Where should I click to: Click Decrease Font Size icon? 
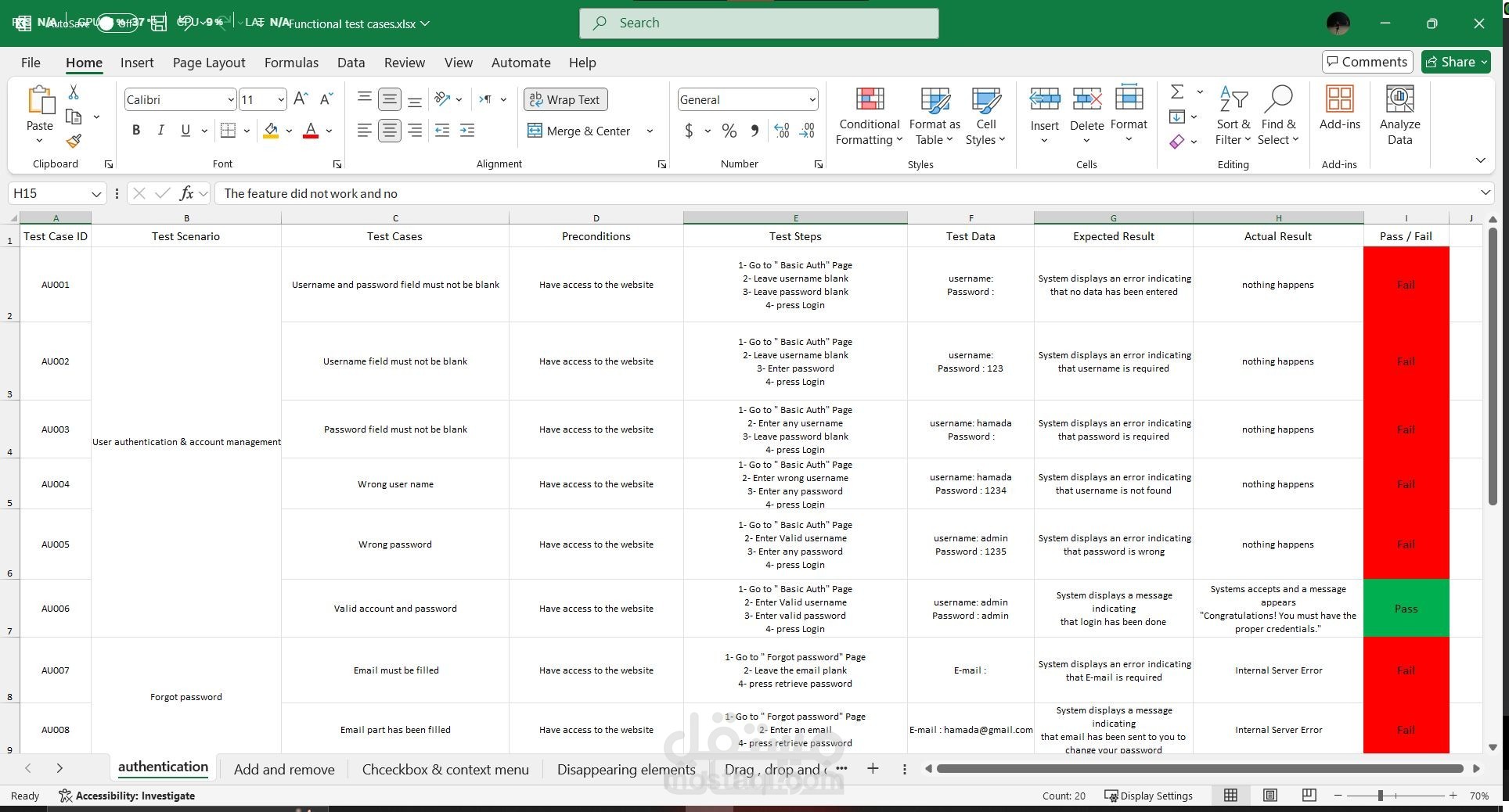(327, 99)
